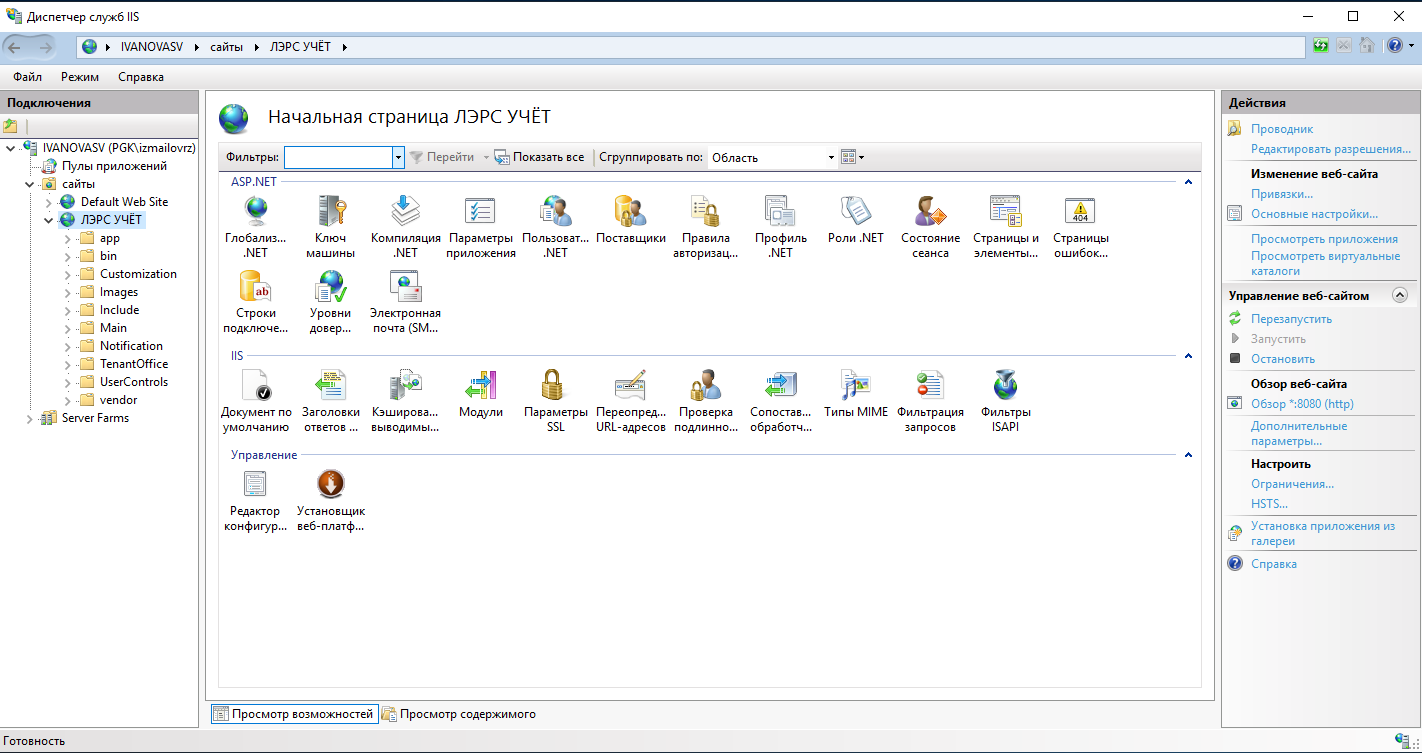Screen dimensions: 1422x753
Task: Expand the Customization folder node
Action: tap(67, 274)
